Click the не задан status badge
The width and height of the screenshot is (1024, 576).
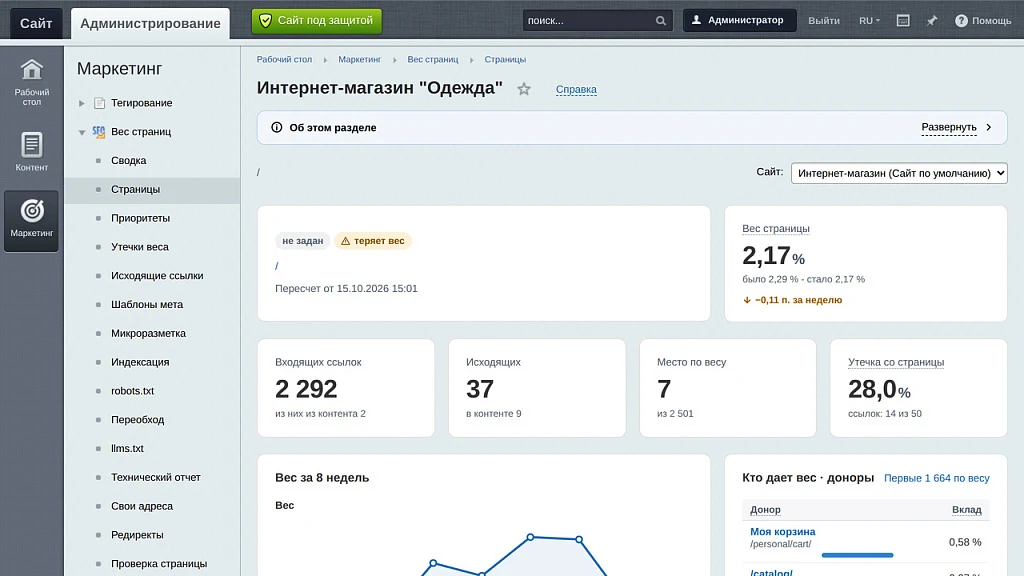[302, 241]
